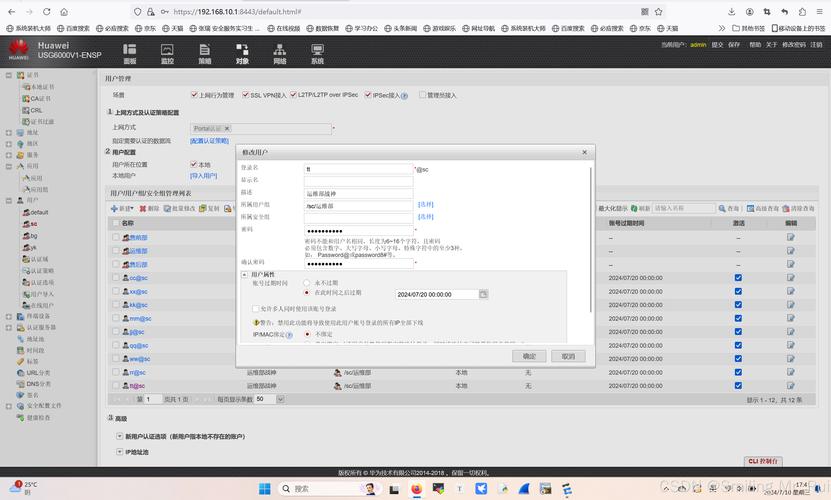Open the Windows Start button
The image size is (831, 500).
[264, 488]
